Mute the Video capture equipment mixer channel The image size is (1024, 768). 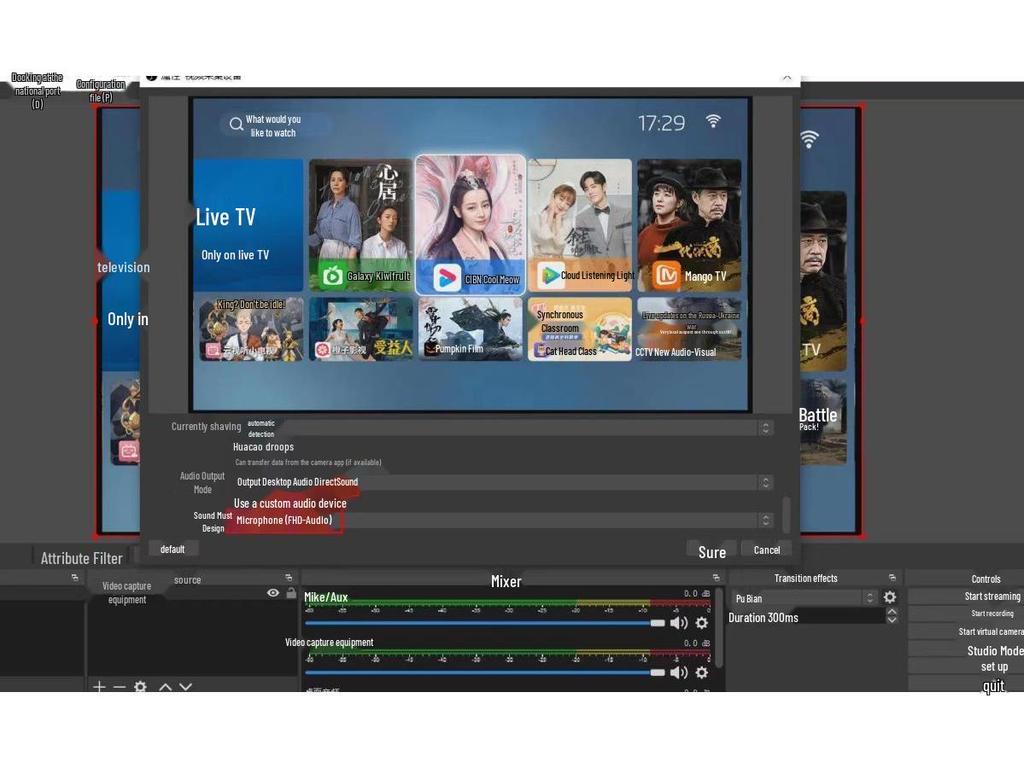click(679, 672)
